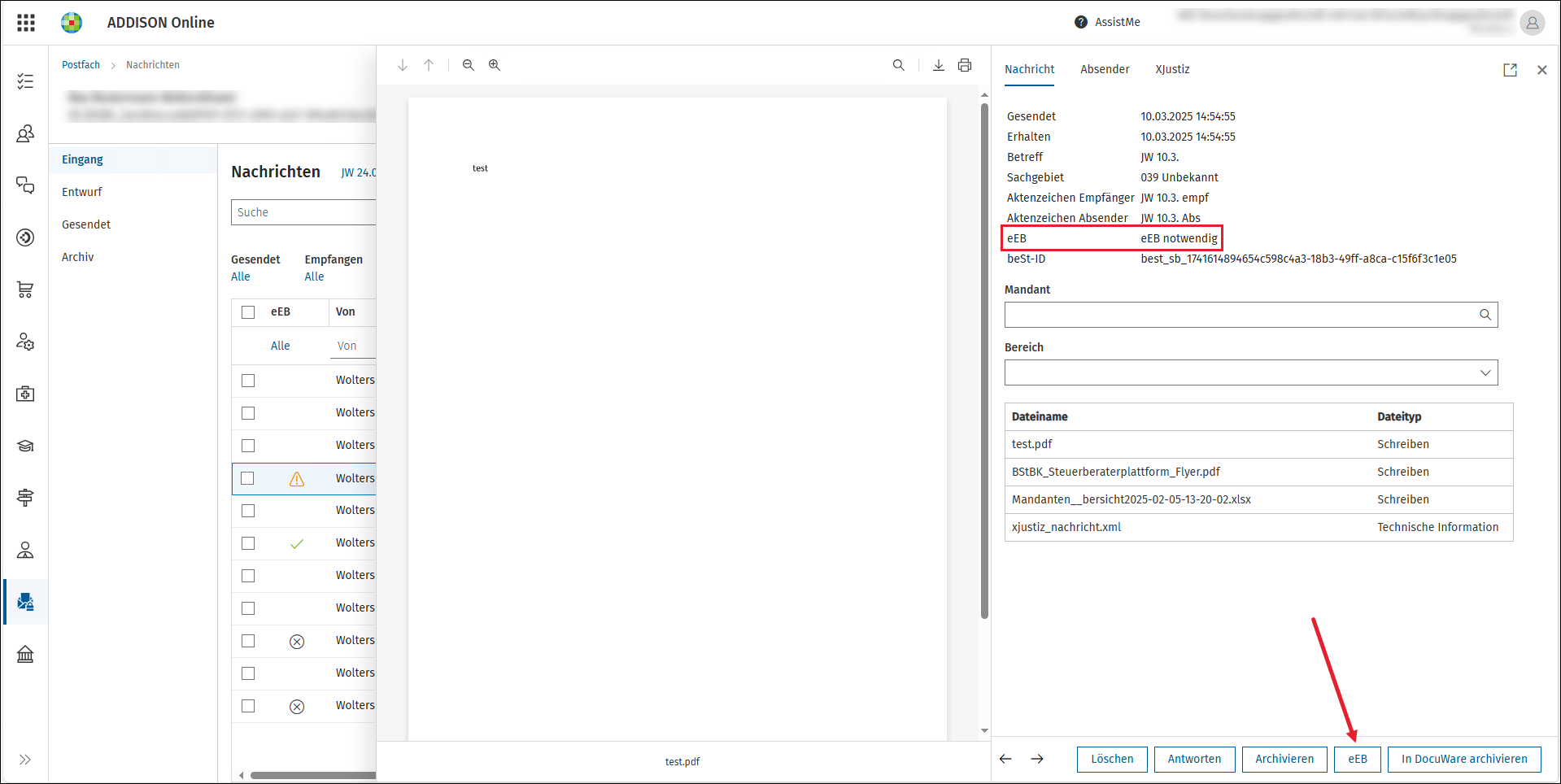1561x784 pixels.
Task: Go to the next message arrow
Action: 1037,759
